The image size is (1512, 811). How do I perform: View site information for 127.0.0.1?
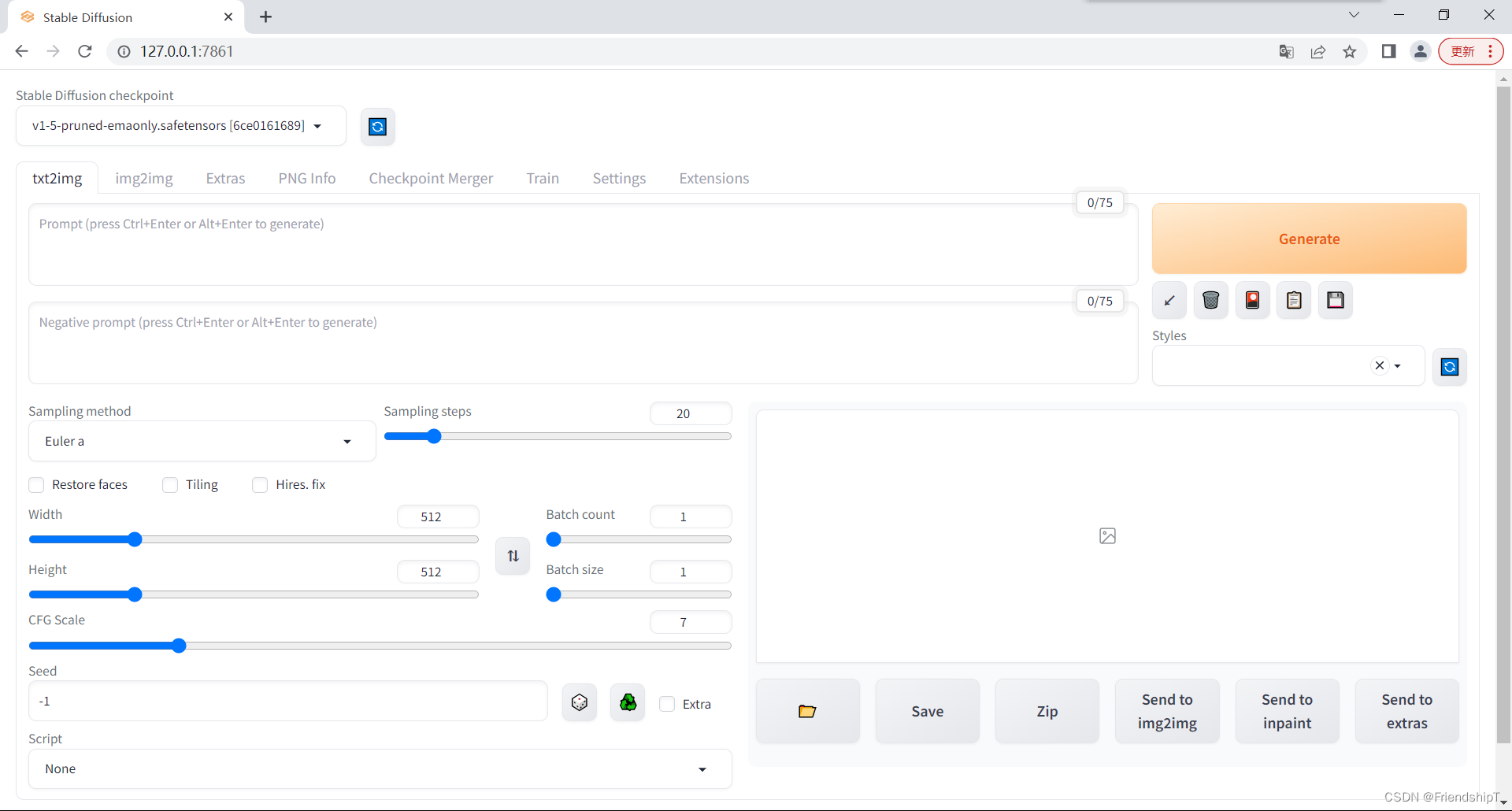(x=124, y=52)
